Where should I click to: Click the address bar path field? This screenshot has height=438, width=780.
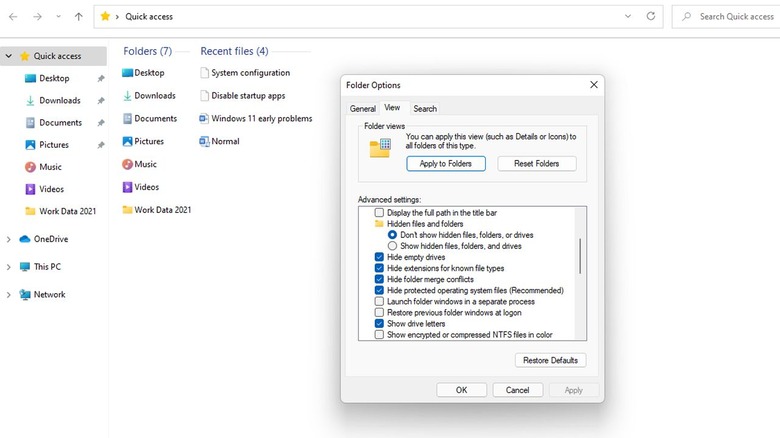tap(378, 16)
